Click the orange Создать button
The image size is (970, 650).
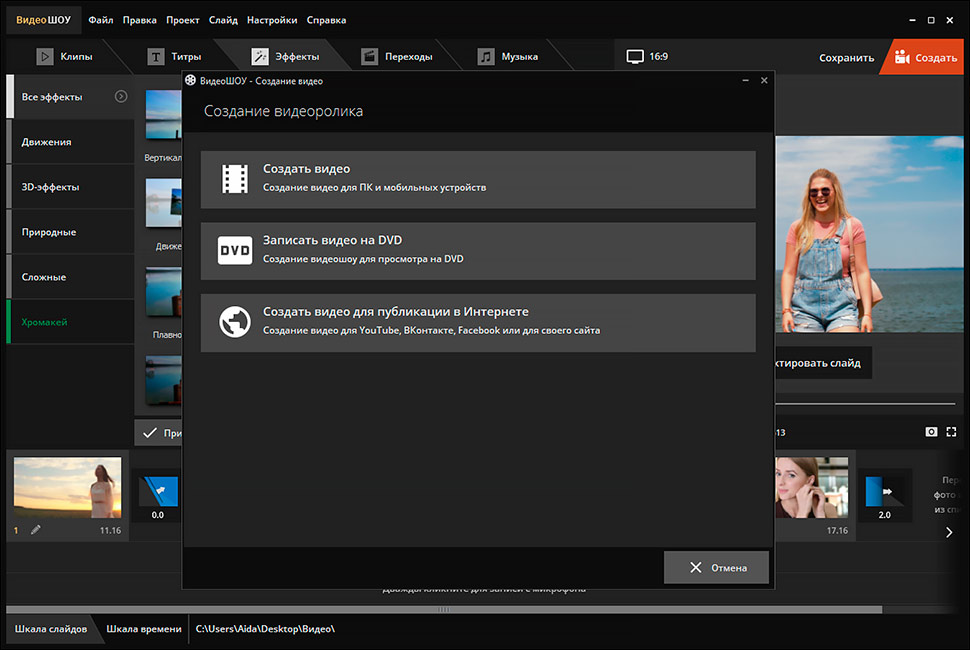[x=925, y=57]
